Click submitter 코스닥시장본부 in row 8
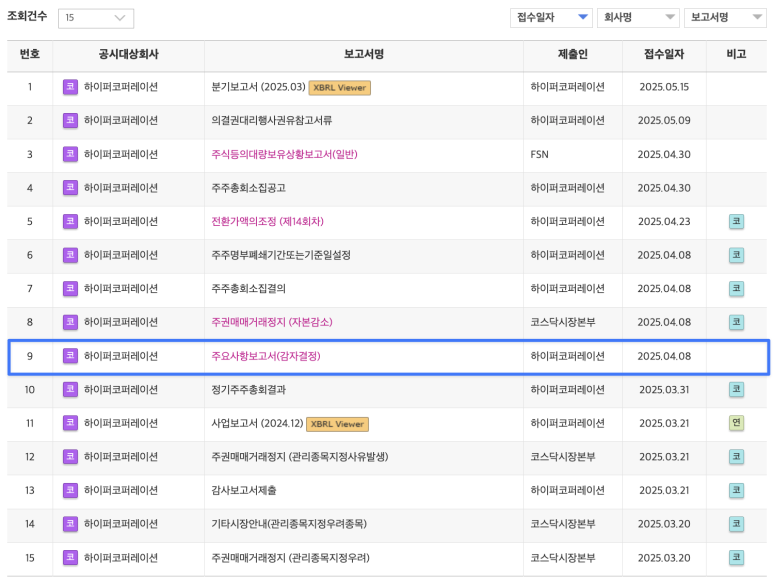The image size is (773, 581). (563, 322)
